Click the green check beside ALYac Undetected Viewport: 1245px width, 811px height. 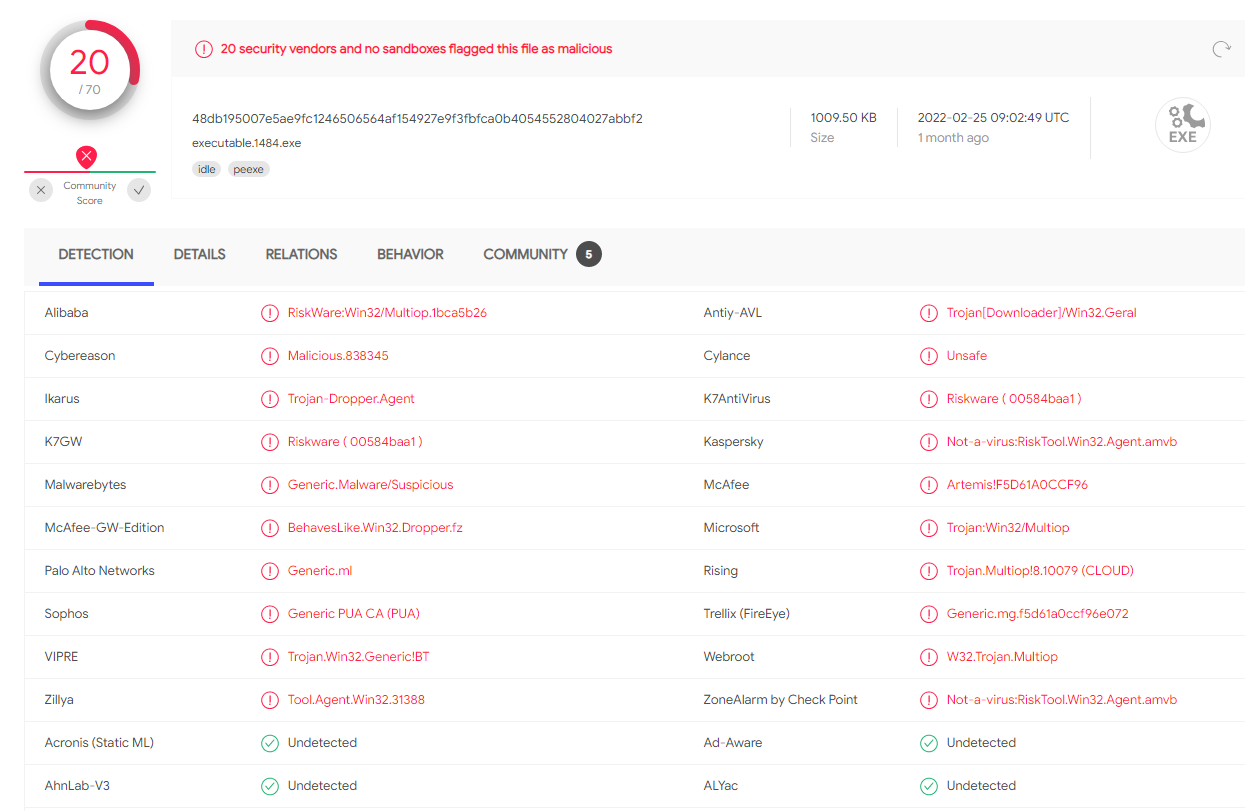point(929,786)
